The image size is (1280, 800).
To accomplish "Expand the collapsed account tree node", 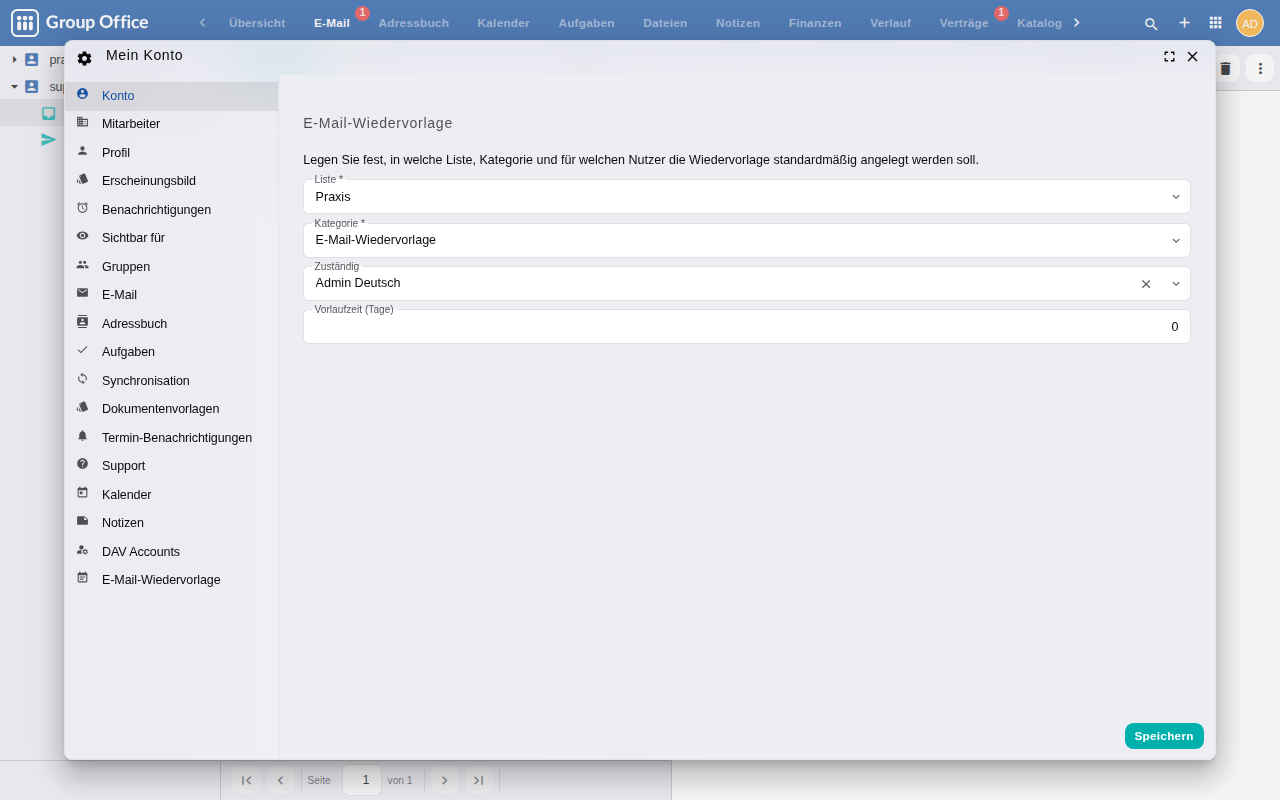I will (x=14, y=60).
